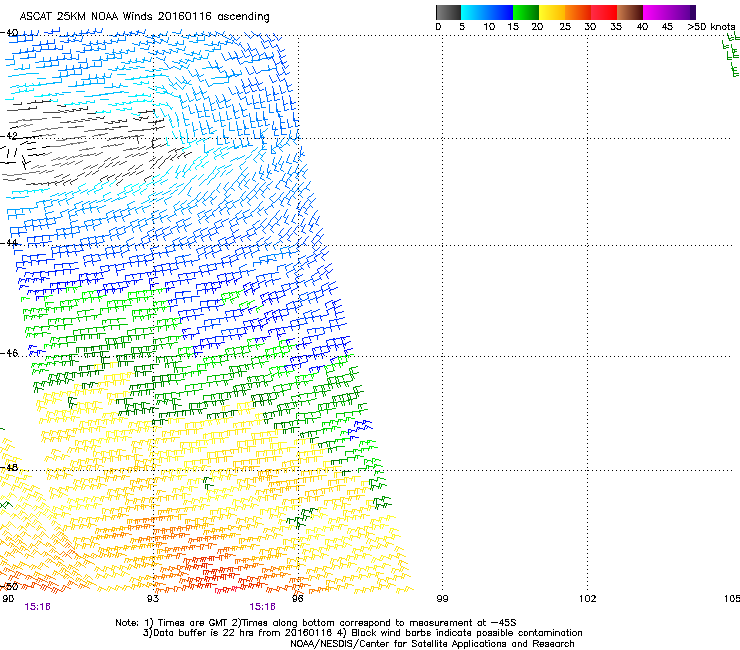Click the NOAA/NESDIS Center credit line

[x=432, y=644]
